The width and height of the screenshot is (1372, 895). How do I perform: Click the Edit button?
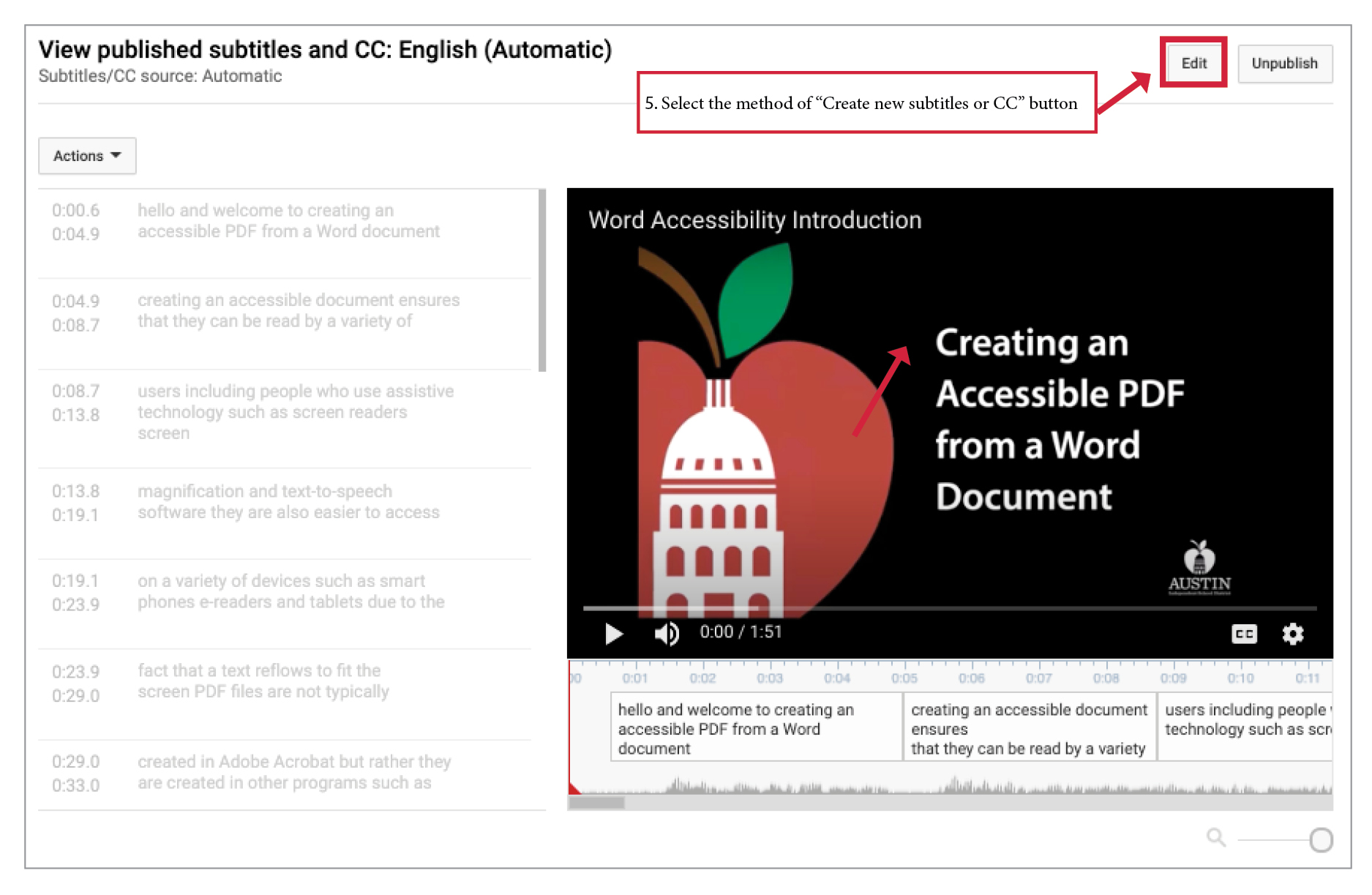coord(1193,64)
